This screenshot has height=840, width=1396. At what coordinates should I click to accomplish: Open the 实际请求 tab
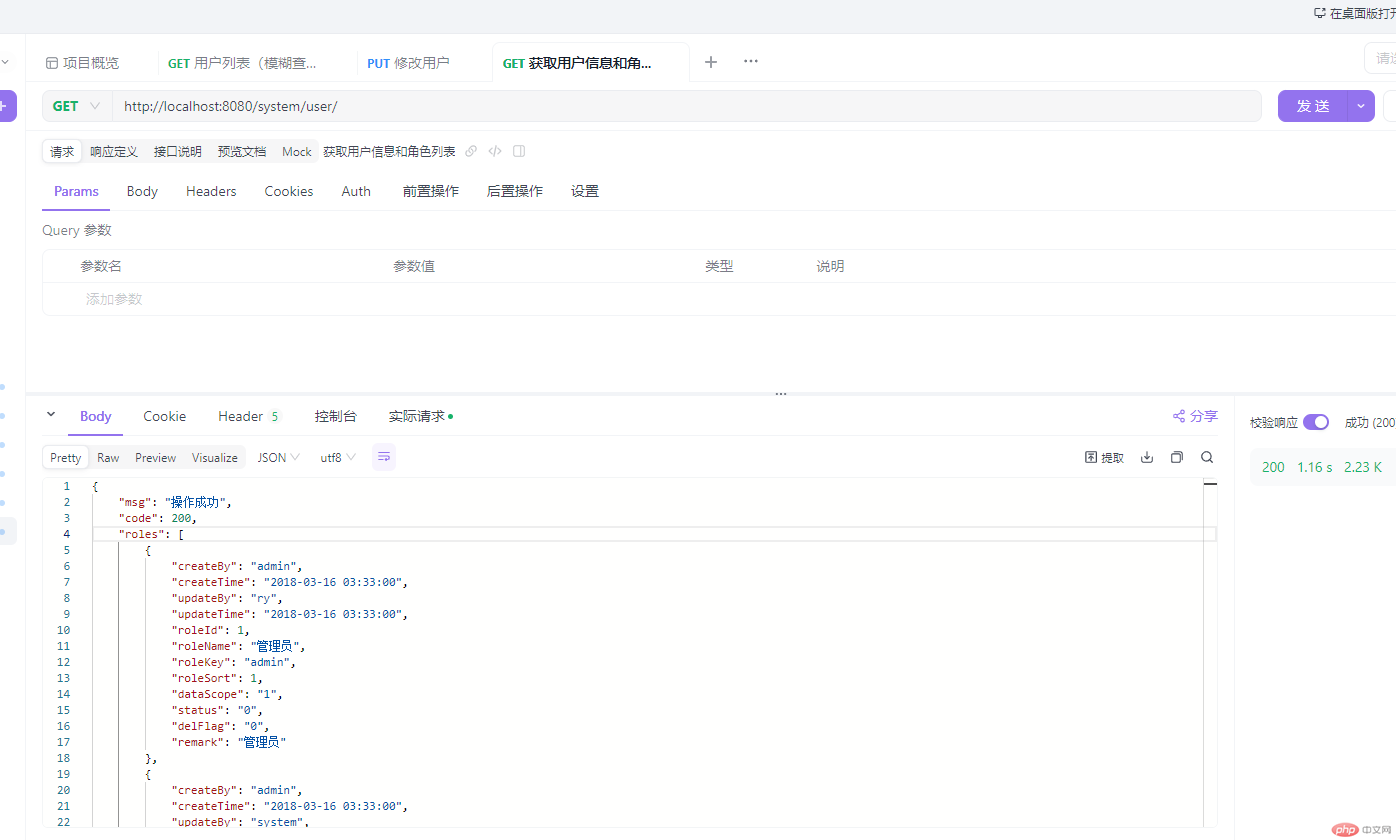coord(421,416)
